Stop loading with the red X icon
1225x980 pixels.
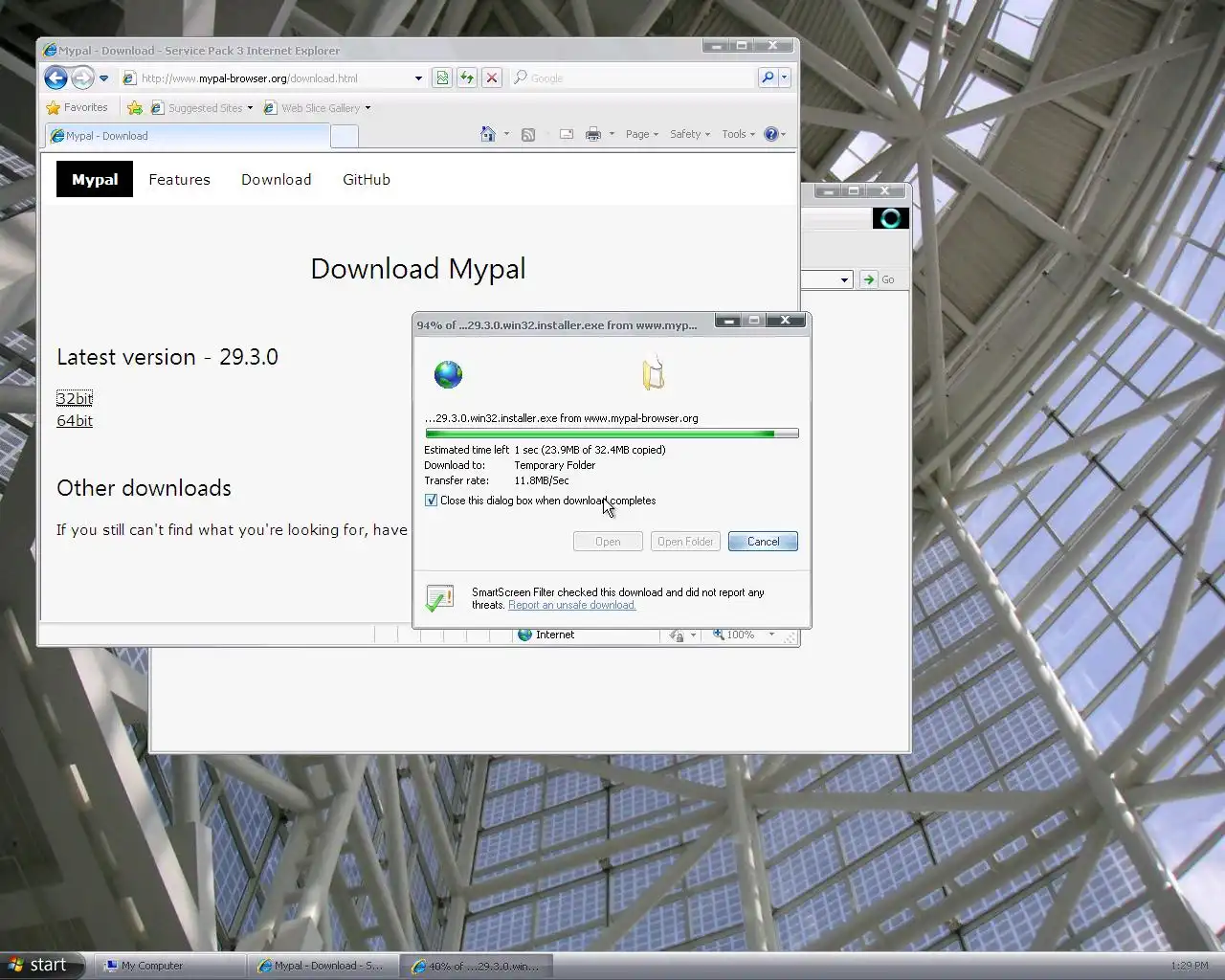click(x=492, y=78)
